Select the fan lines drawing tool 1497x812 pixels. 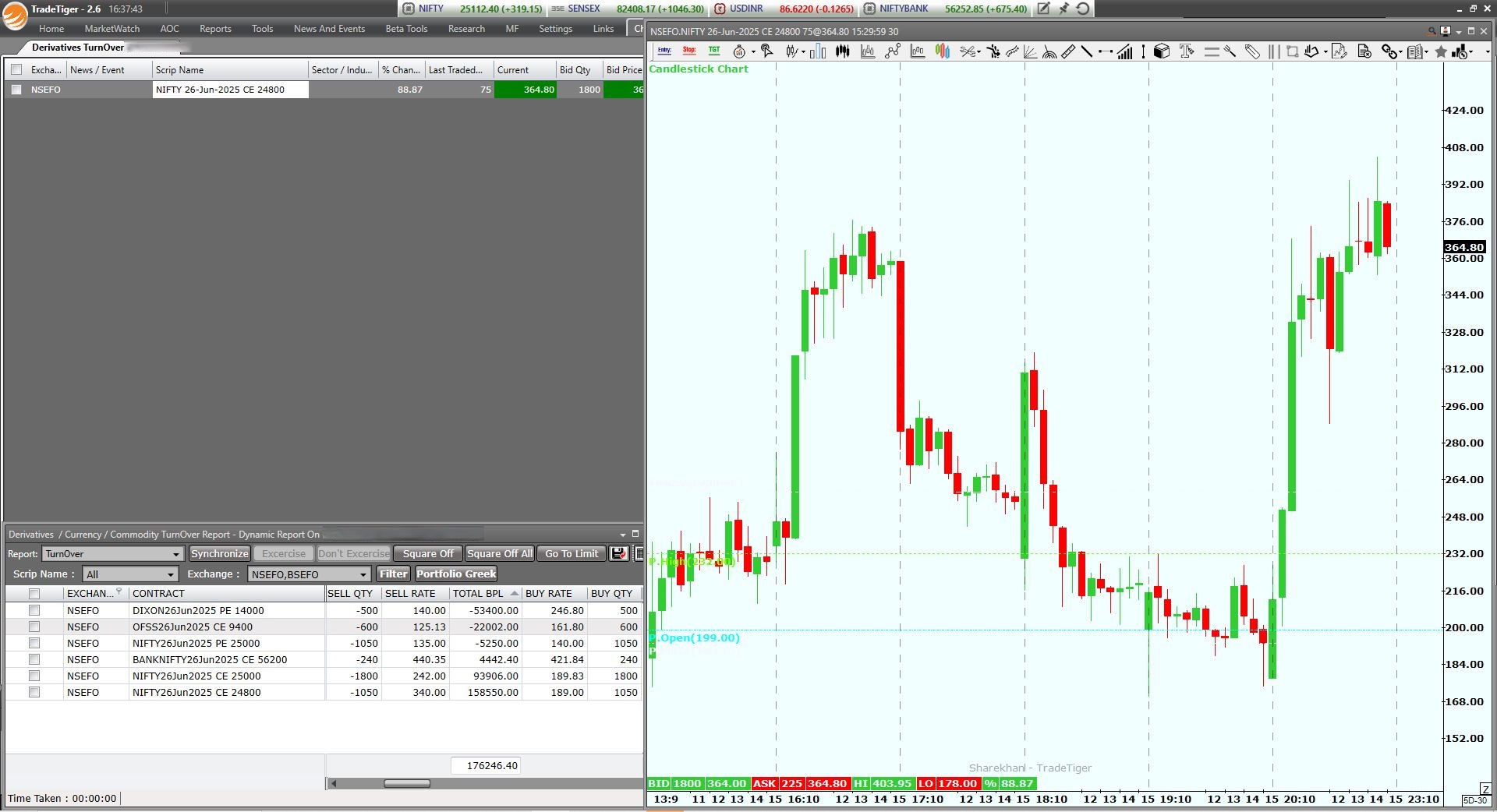[1030, 51]
